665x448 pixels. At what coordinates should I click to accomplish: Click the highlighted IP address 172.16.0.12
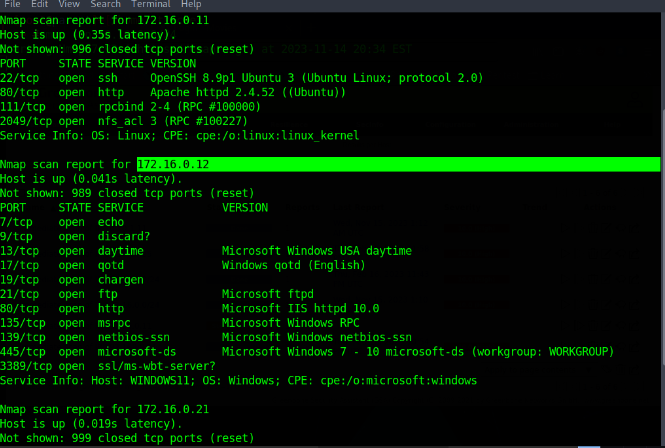pyautogui.click(x=172, y=164)
